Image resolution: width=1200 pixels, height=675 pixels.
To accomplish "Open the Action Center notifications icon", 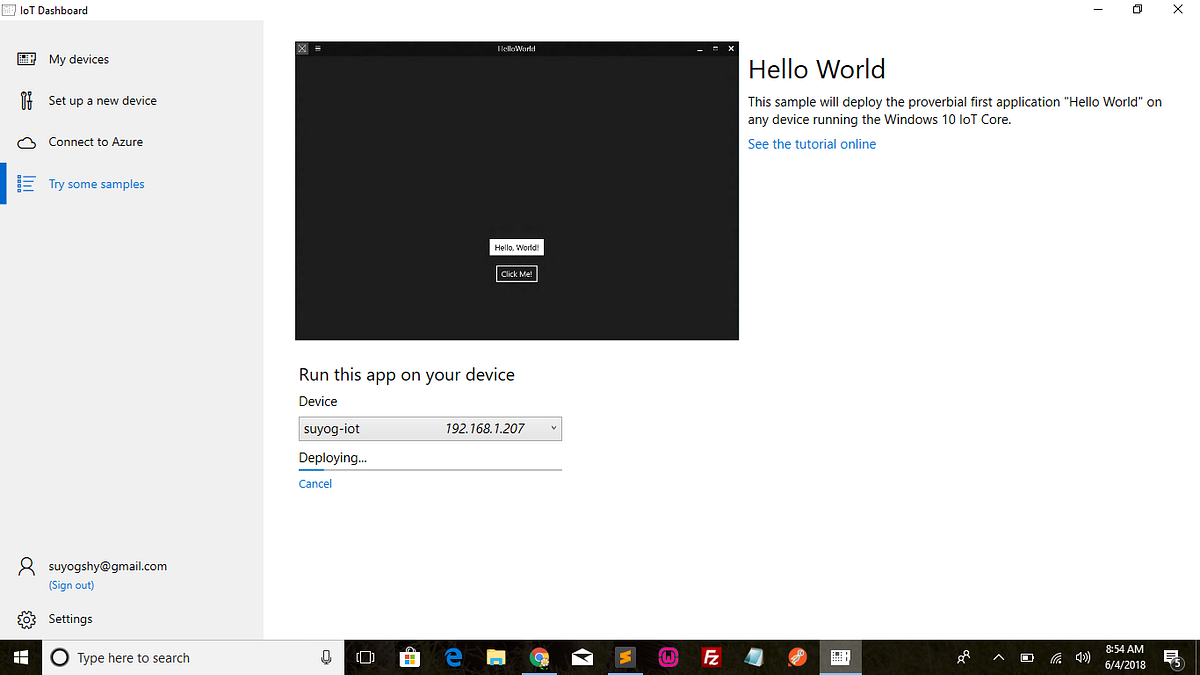I will [1173, 657].
